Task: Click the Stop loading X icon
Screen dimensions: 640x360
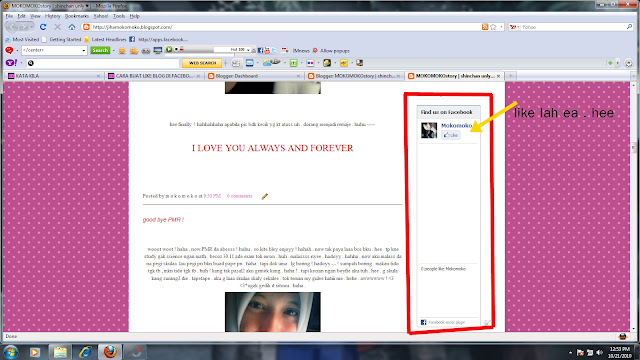Action: pyautogui.click(x=58, y=27)
